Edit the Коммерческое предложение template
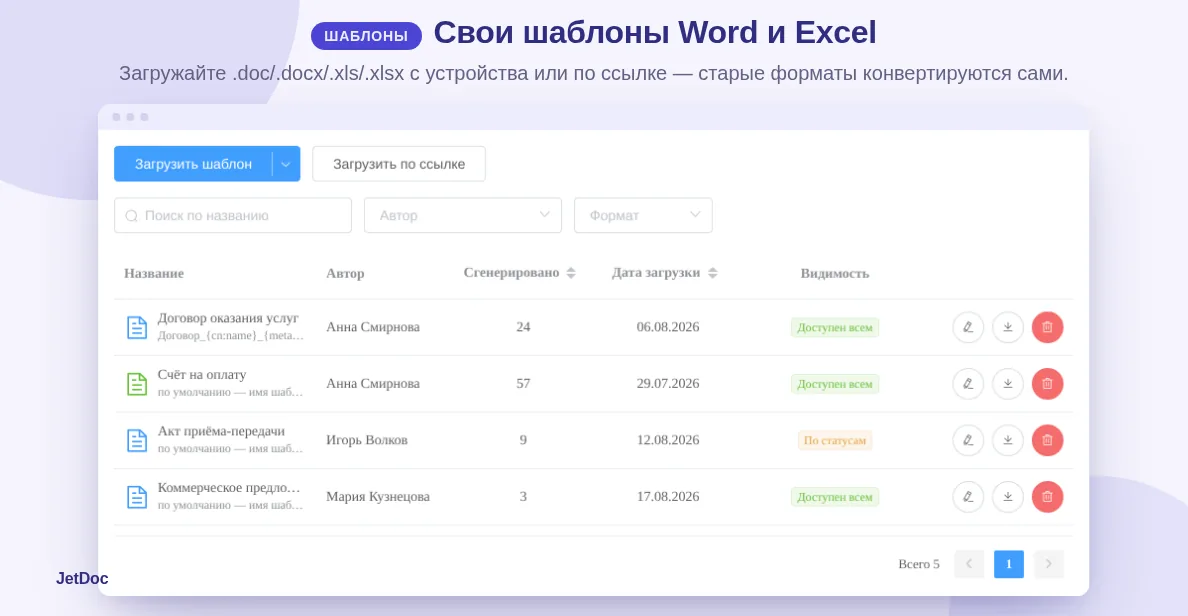This screenshot has height=616, width=1188. point(968,497)
